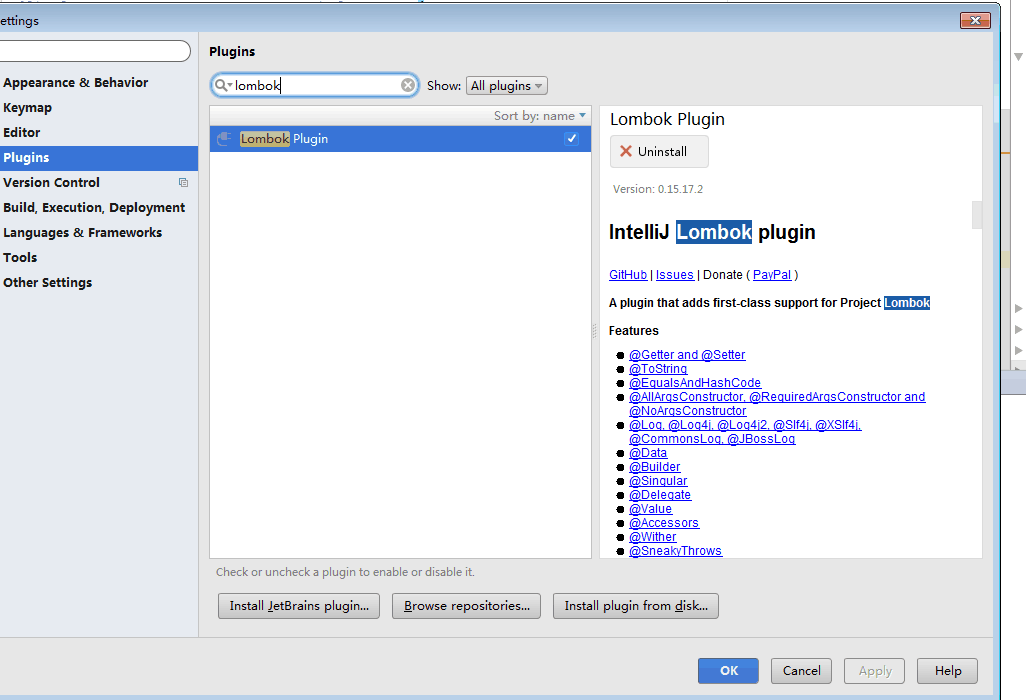Clear the plugin search field text
The height and width of the screenshot is (700, 1026).
408,86
